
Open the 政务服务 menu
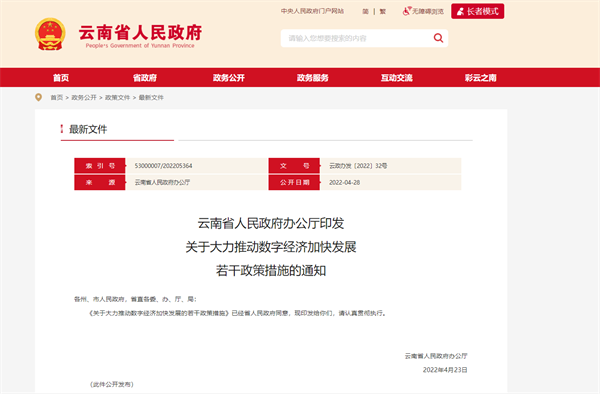313,78
